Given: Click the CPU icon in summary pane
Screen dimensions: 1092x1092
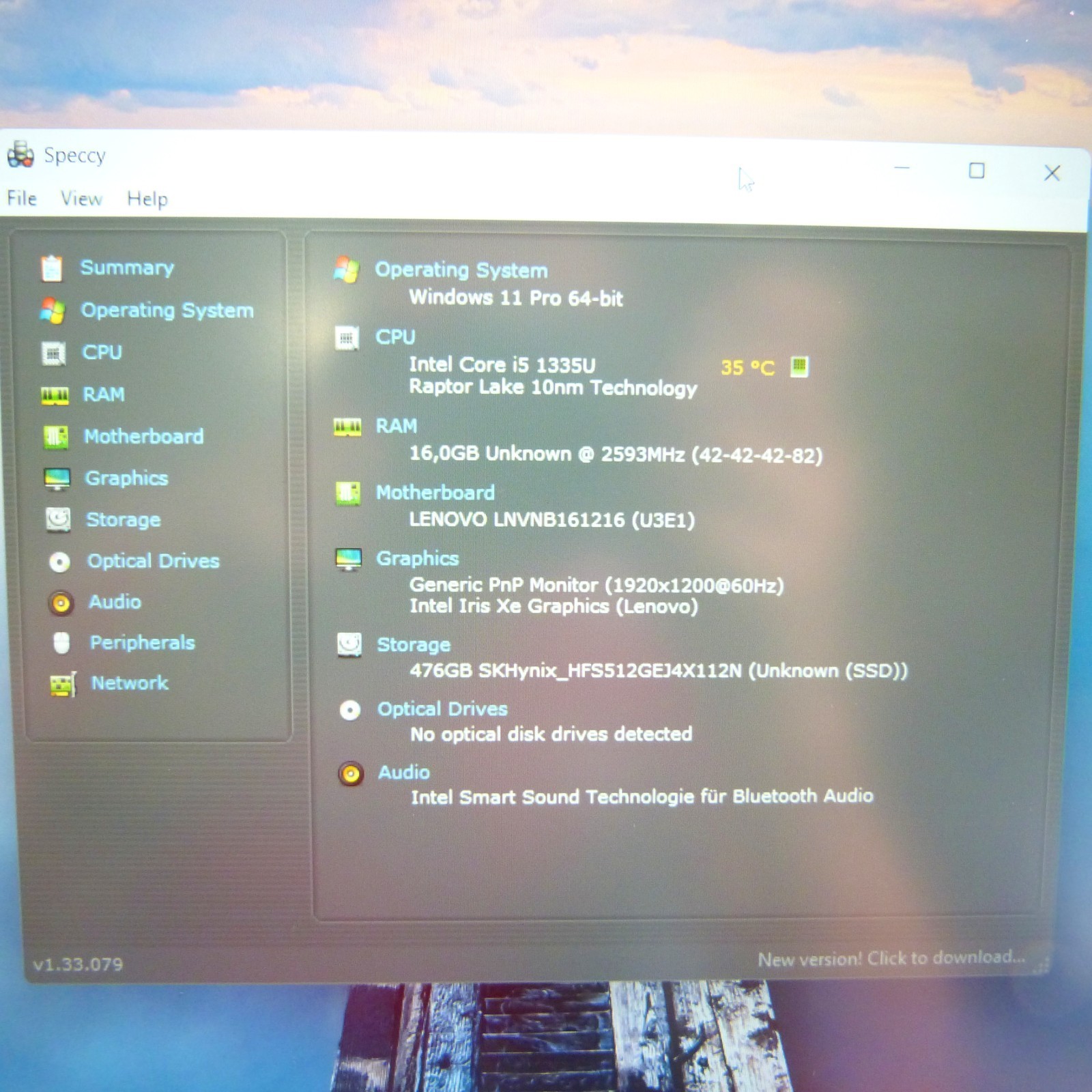Looking at the screenshot, I should [x=347, y=338].
